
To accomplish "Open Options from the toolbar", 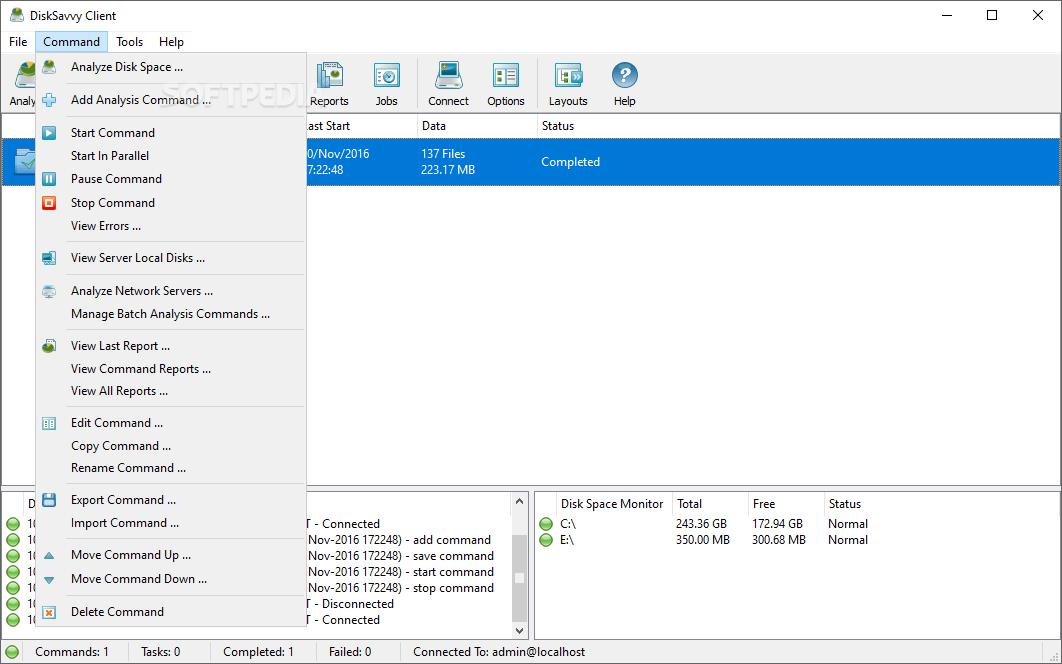I will (x=506, y=84).
